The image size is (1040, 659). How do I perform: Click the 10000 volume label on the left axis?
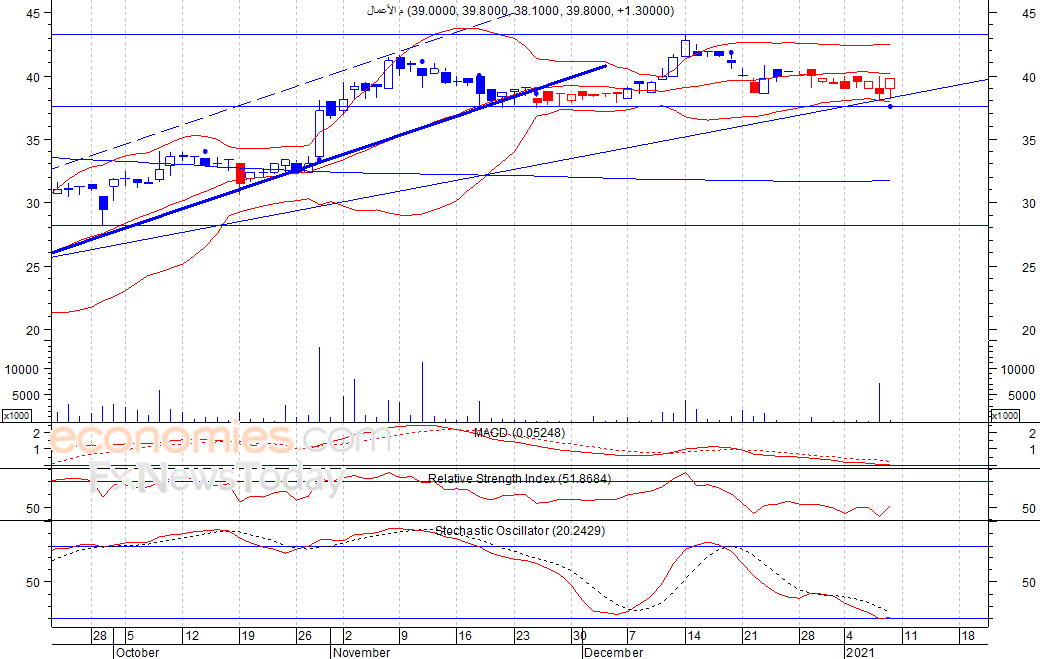point(22,370)
